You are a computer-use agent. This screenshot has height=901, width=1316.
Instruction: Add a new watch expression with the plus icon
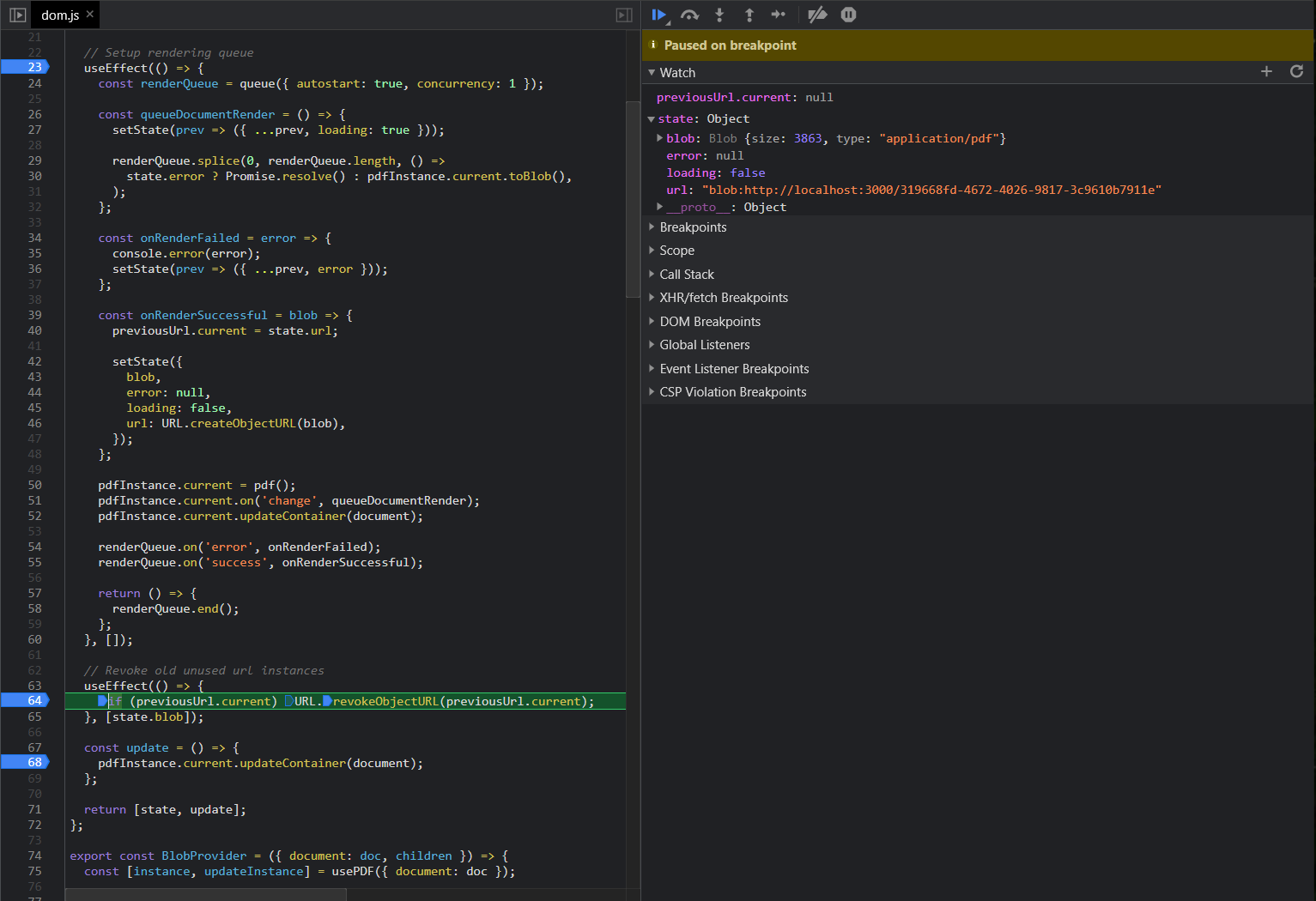pos(1265,72)
